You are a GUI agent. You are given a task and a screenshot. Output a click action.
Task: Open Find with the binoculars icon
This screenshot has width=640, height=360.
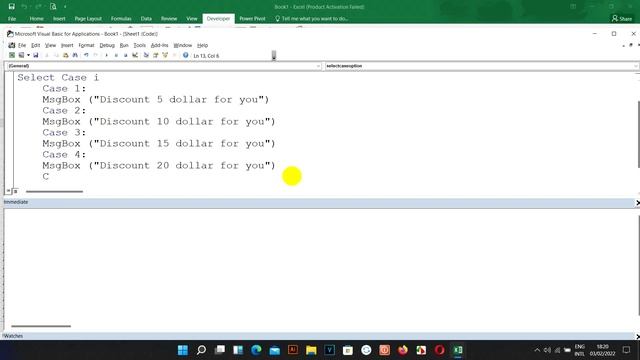point(75,55)
